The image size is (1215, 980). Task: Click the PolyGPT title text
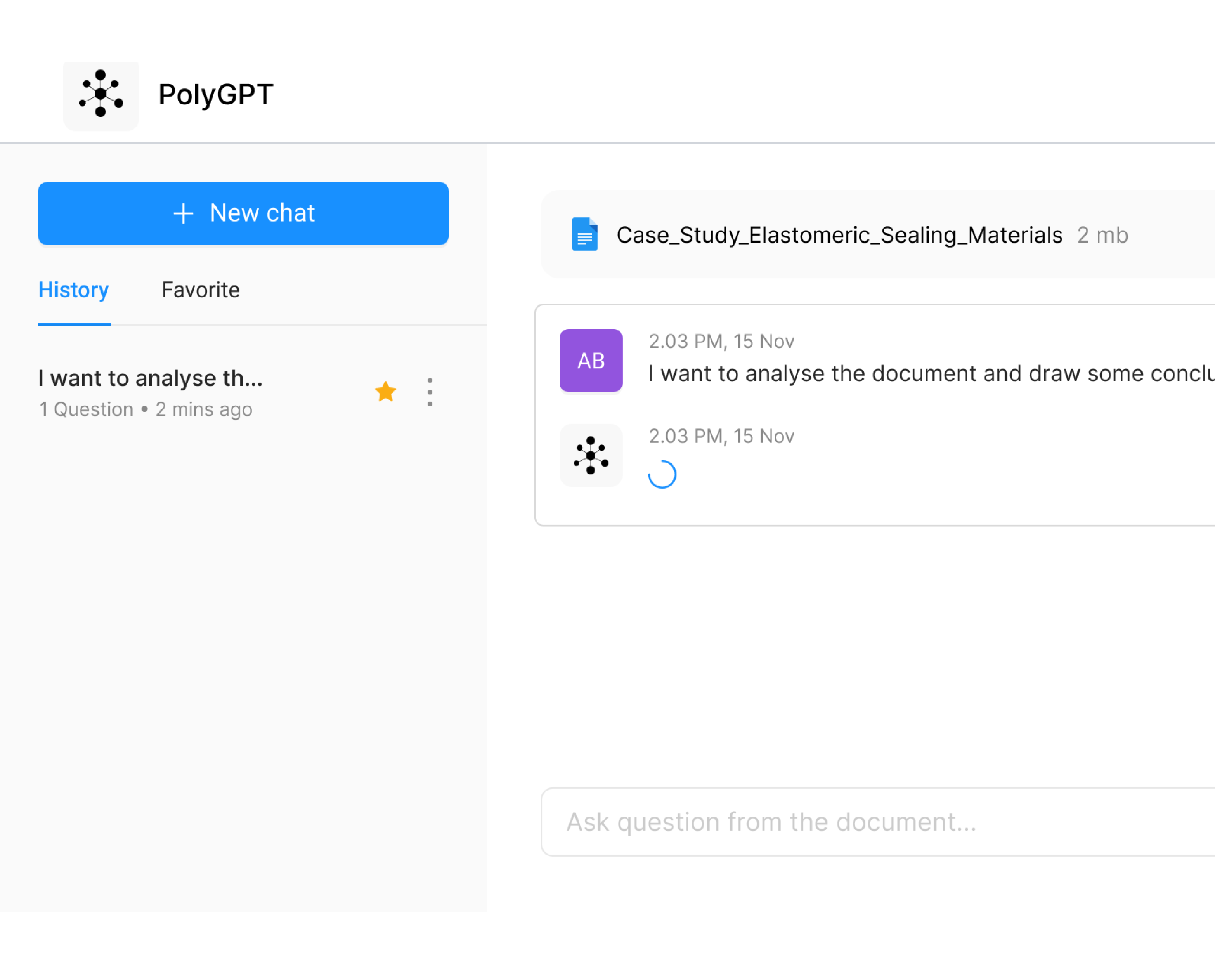click(216, 95)
